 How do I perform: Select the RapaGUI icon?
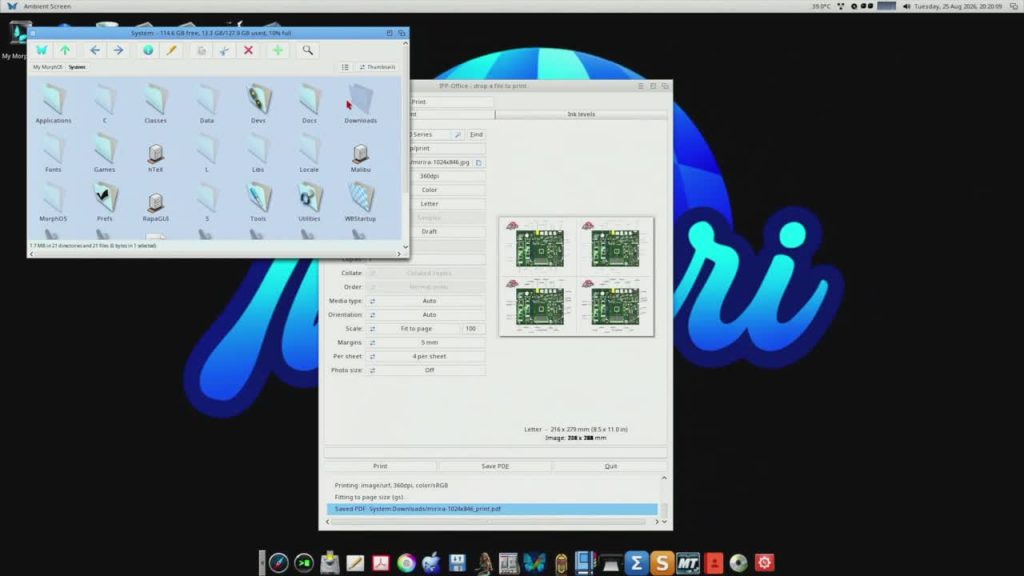click(155, 206)
